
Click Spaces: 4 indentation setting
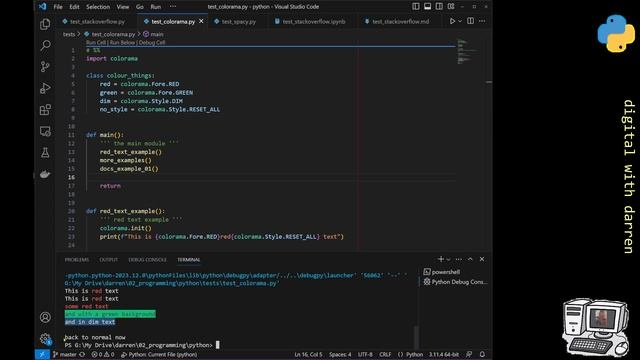[x=340, y=355]
